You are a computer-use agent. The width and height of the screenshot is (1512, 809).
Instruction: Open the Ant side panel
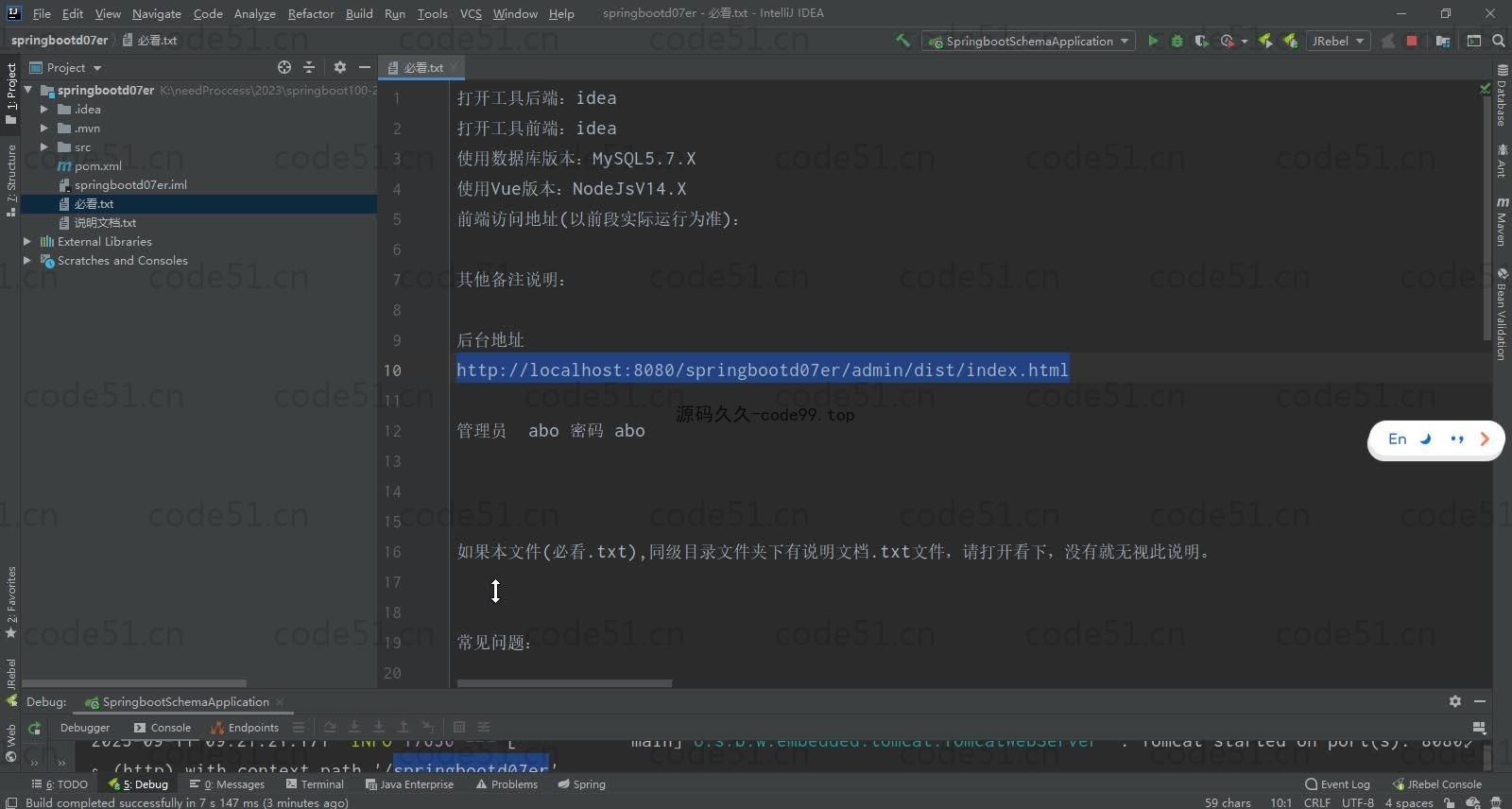click(x=1502, y=161)
